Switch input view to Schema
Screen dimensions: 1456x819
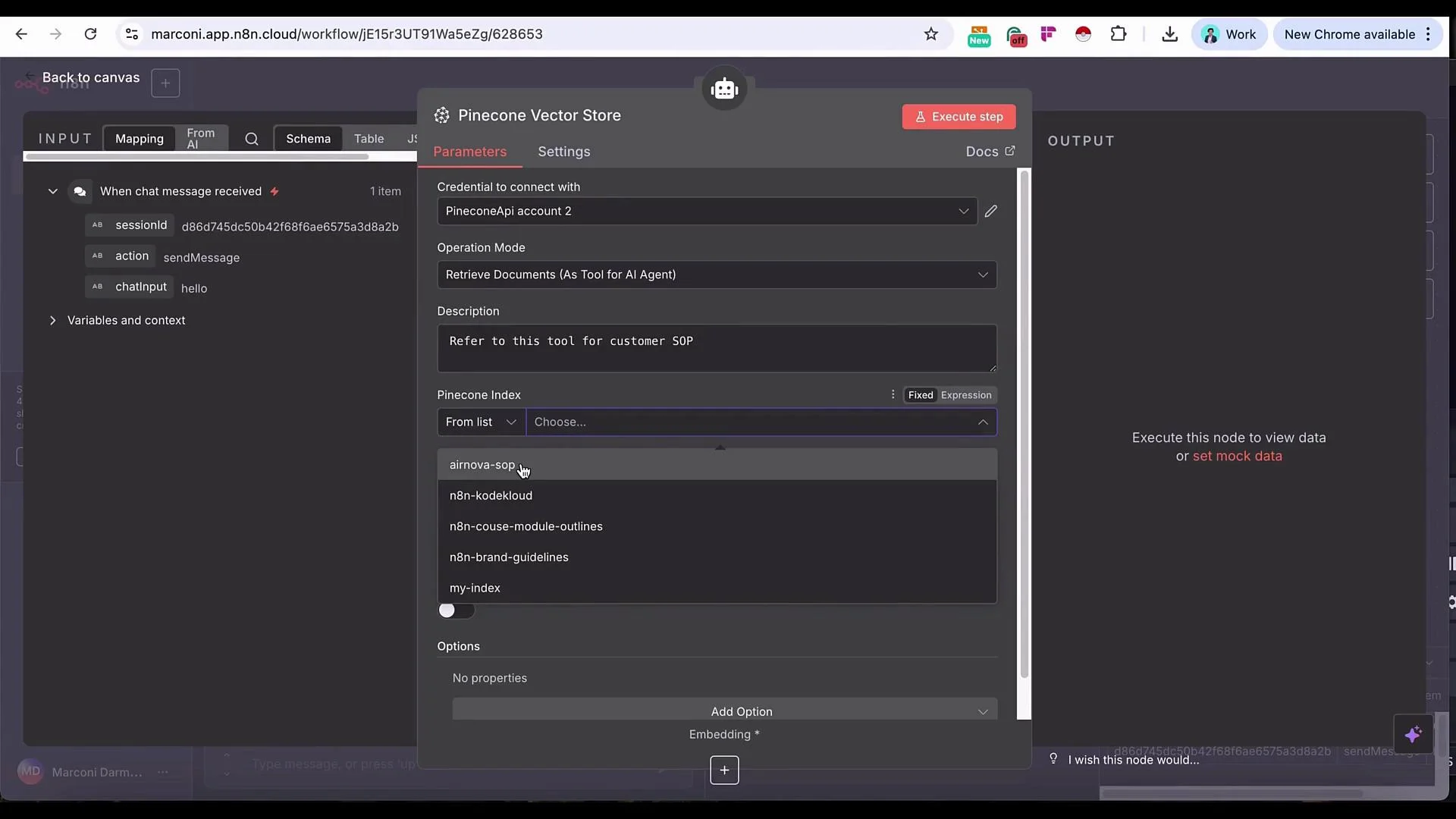pos(308,139)
